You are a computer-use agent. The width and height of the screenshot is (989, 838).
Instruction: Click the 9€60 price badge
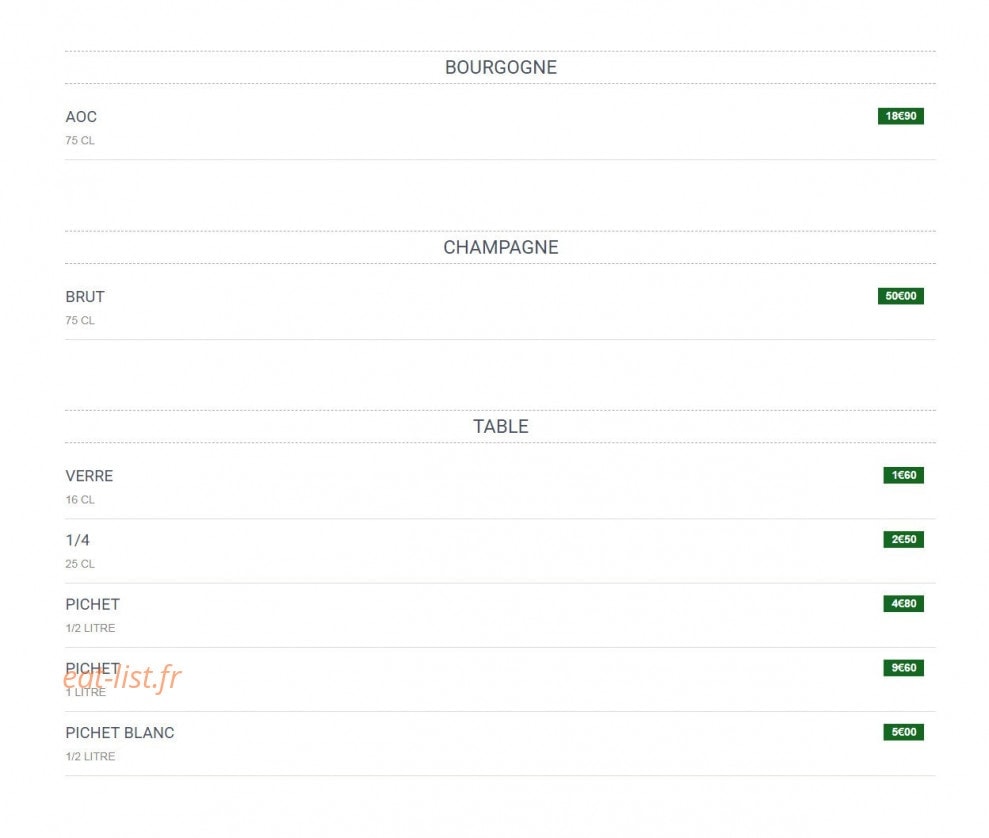click(903, 668)
